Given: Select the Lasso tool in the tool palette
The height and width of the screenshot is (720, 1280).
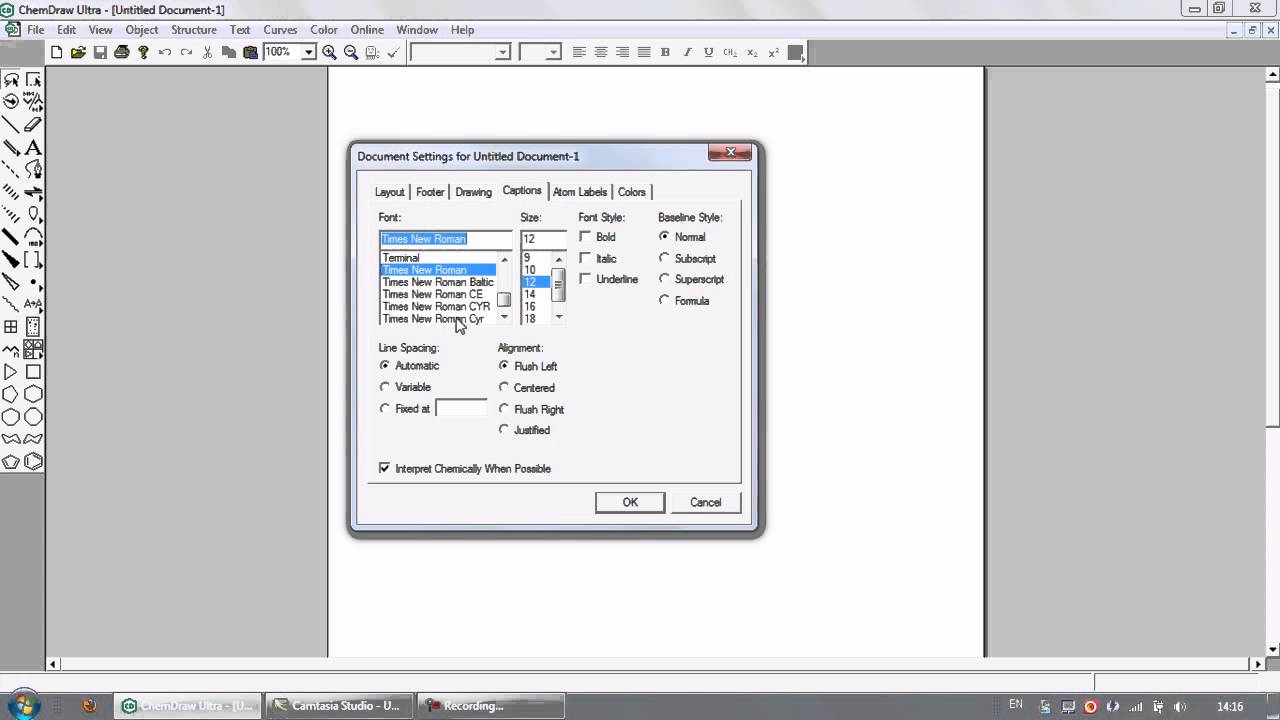Looking at the screenshot, I should coord(11,79).
